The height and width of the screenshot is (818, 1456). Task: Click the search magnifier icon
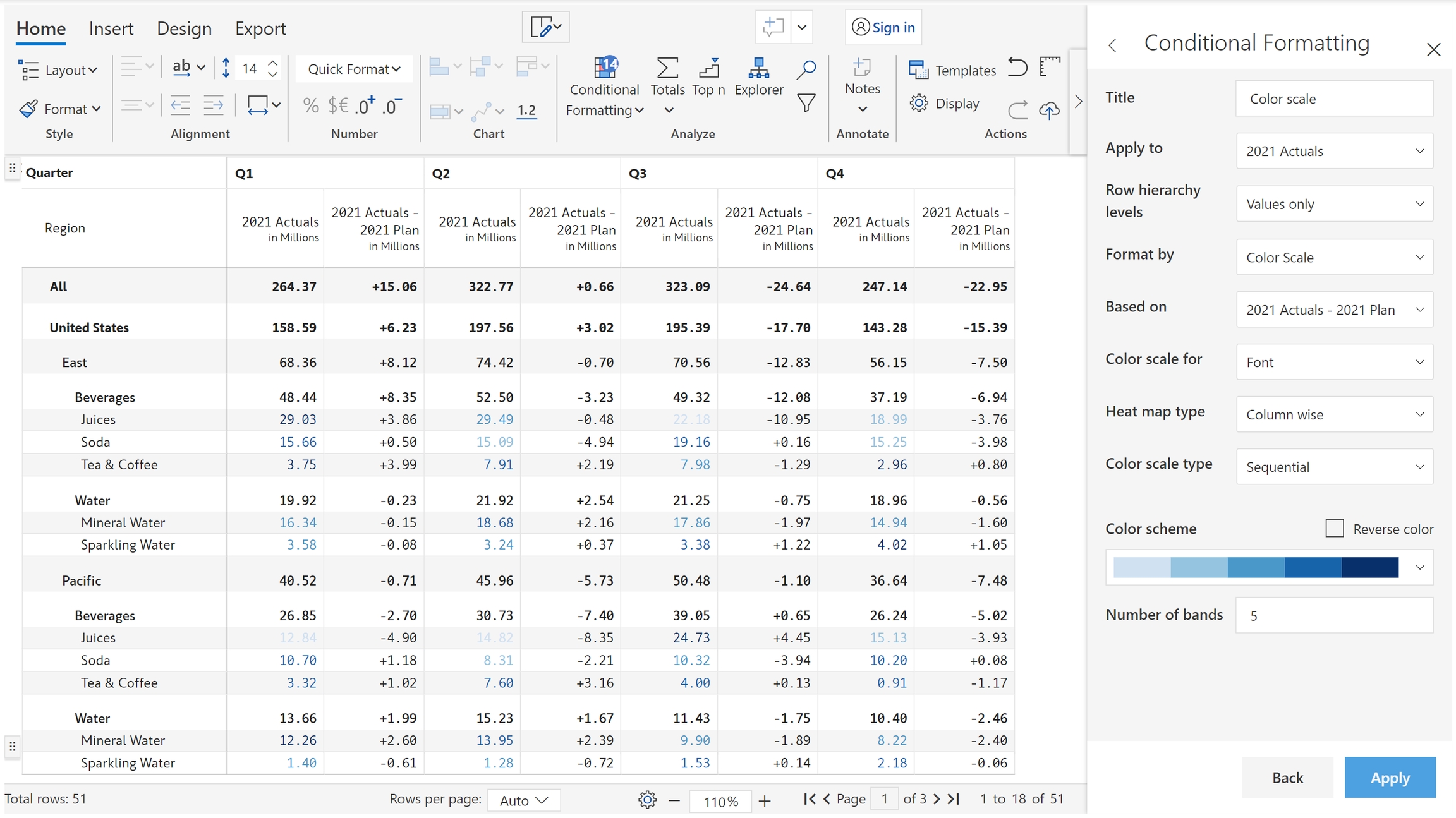pyautogui.click(x=806, y=69)
